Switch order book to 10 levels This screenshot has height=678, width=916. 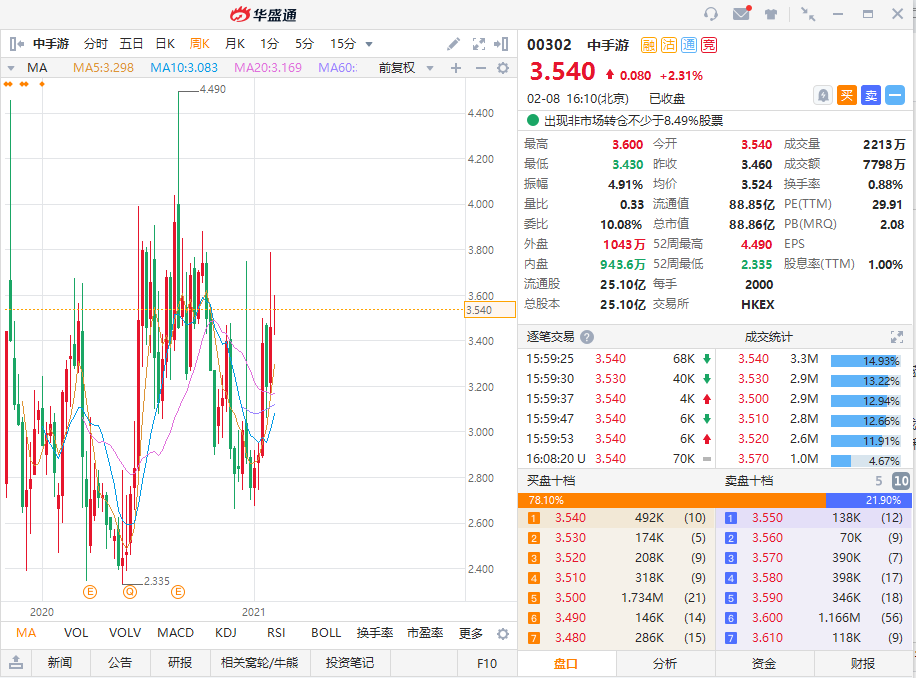pyautogui.click(x=901, y=481)
